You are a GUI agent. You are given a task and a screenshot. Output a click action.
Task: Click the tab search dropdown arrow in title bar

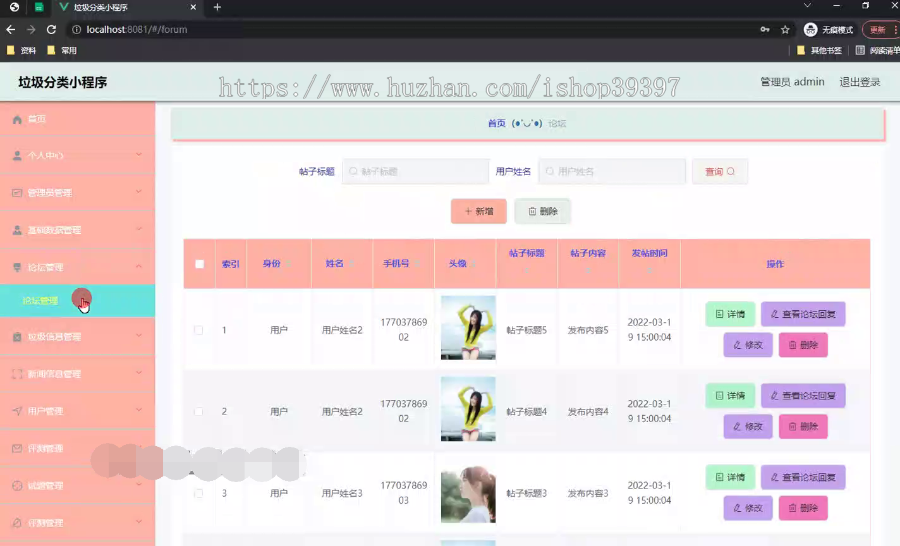tap(807, 6)
